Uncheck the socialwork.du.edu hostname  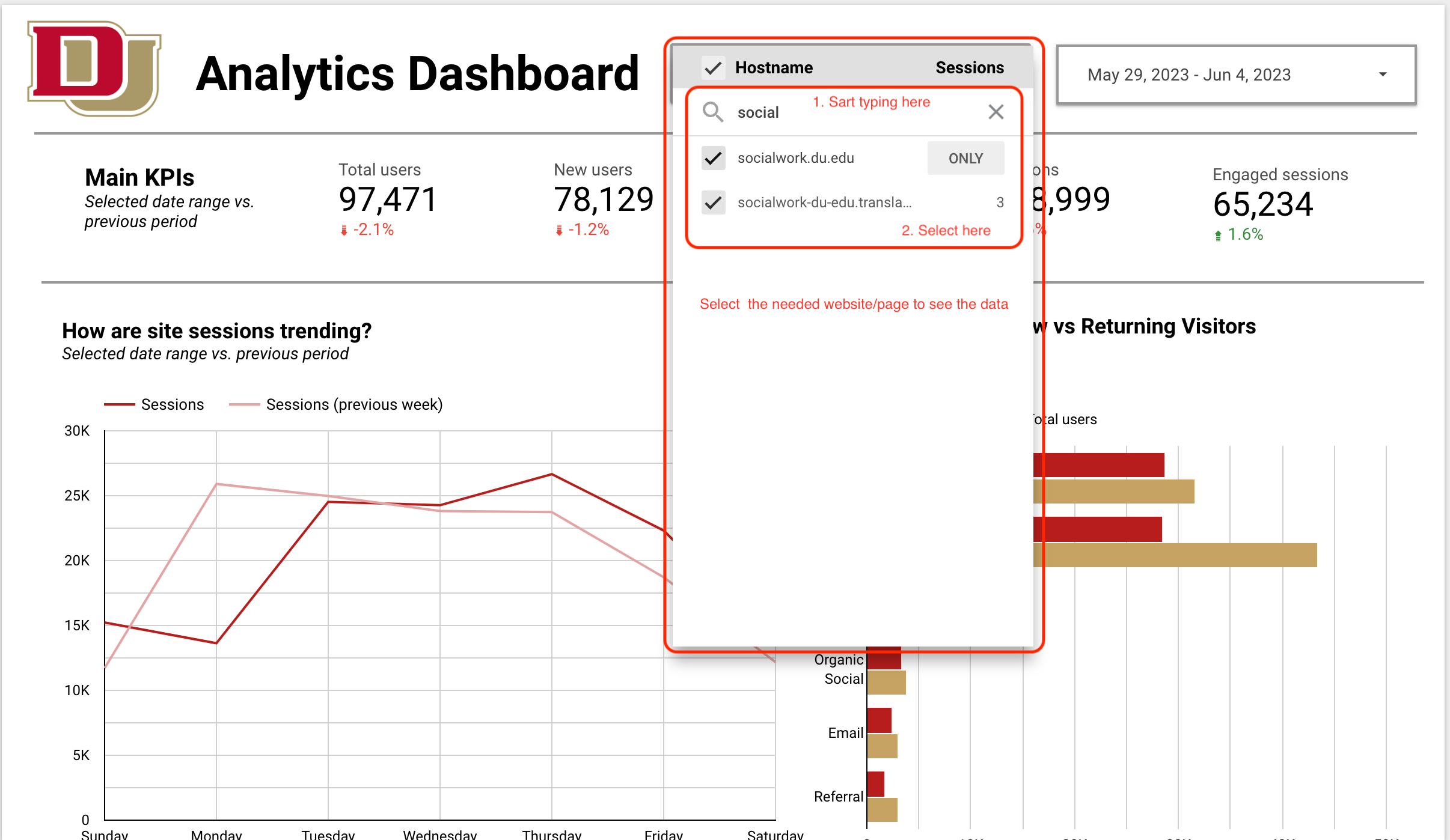point(713,158)
